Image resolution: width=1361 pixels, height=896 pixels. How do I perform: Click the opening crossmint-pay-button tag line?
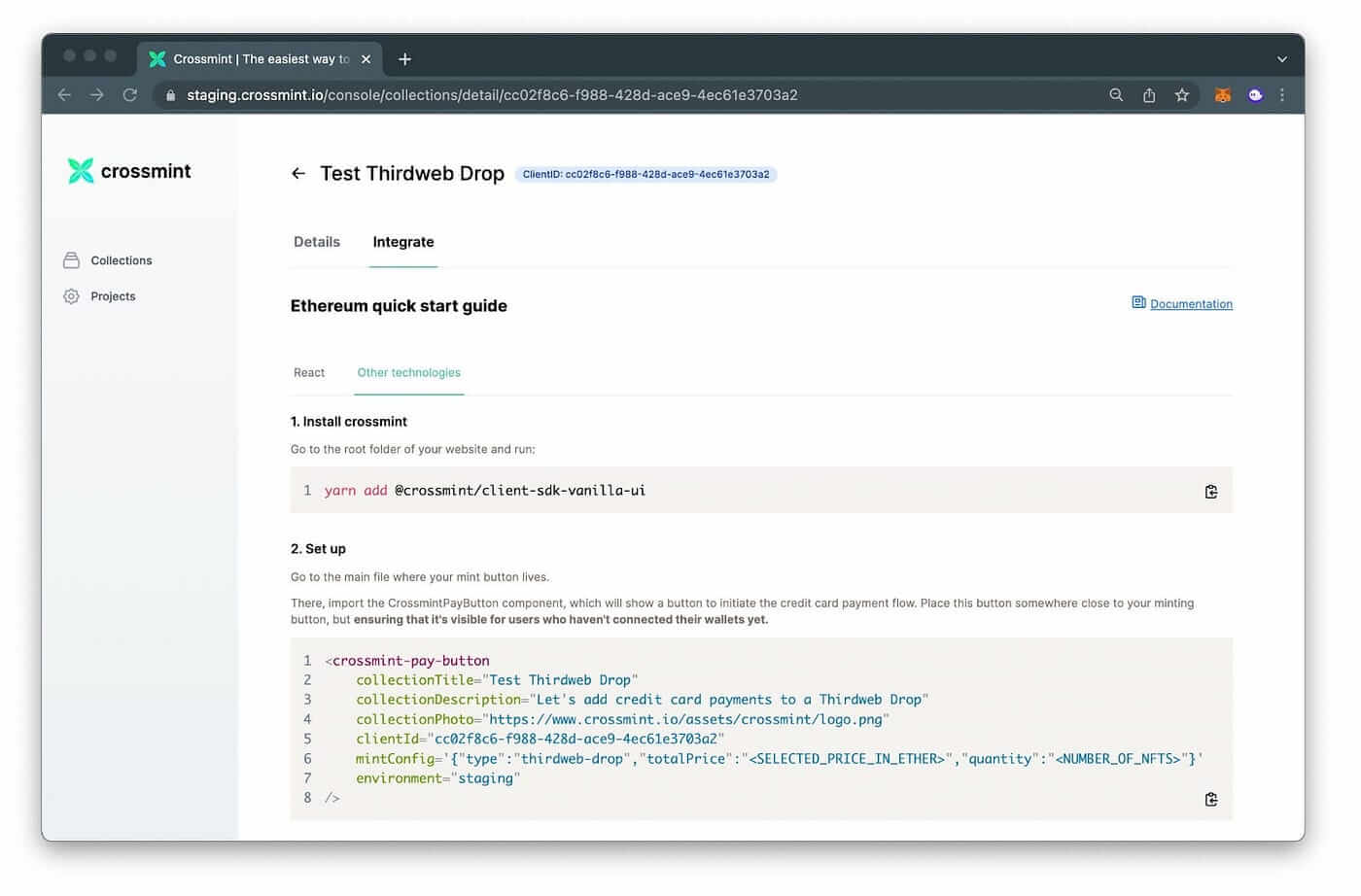coord(407,661)
